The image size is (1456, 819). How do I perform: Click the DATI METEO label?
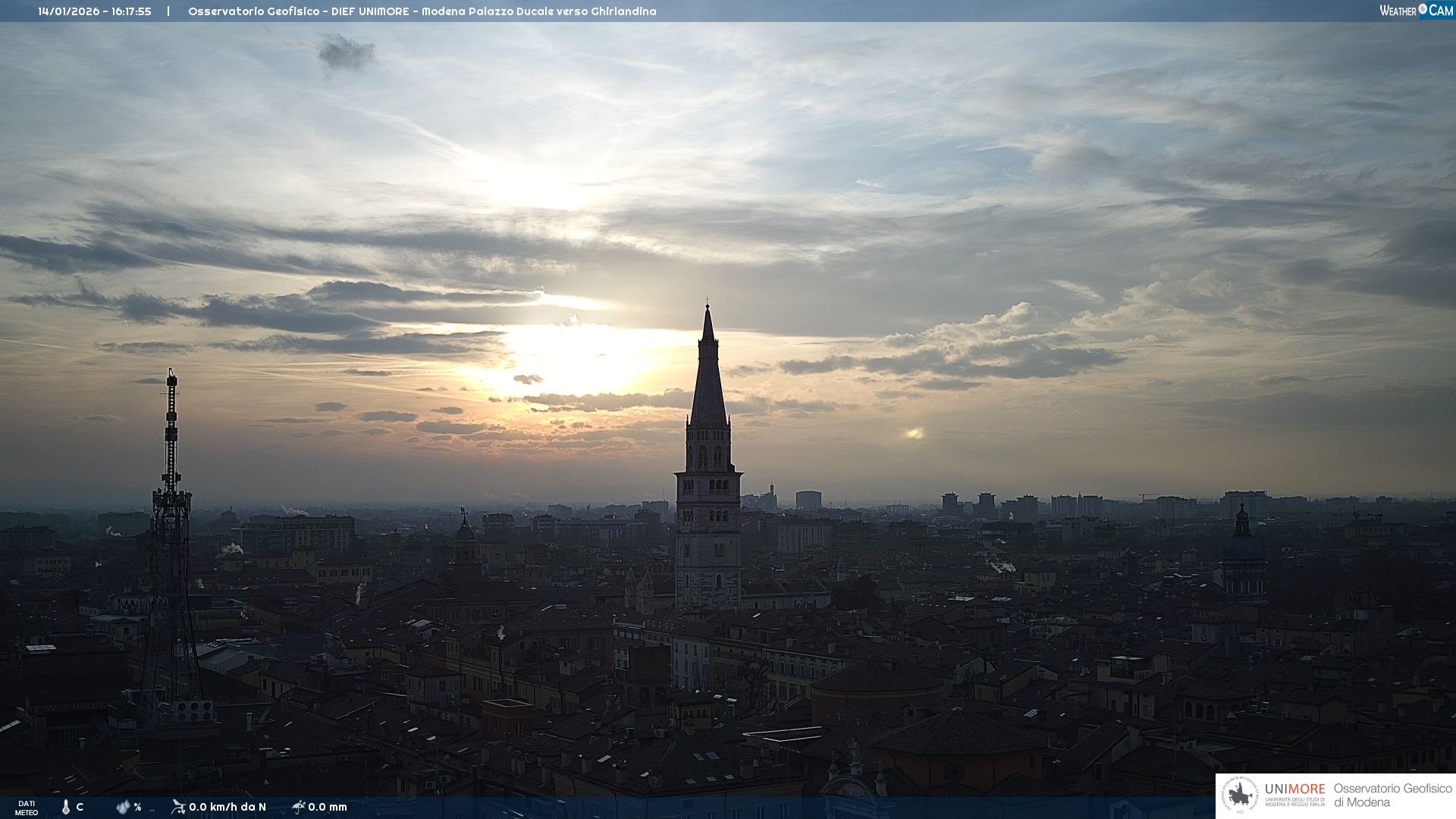tap(27, 808)
